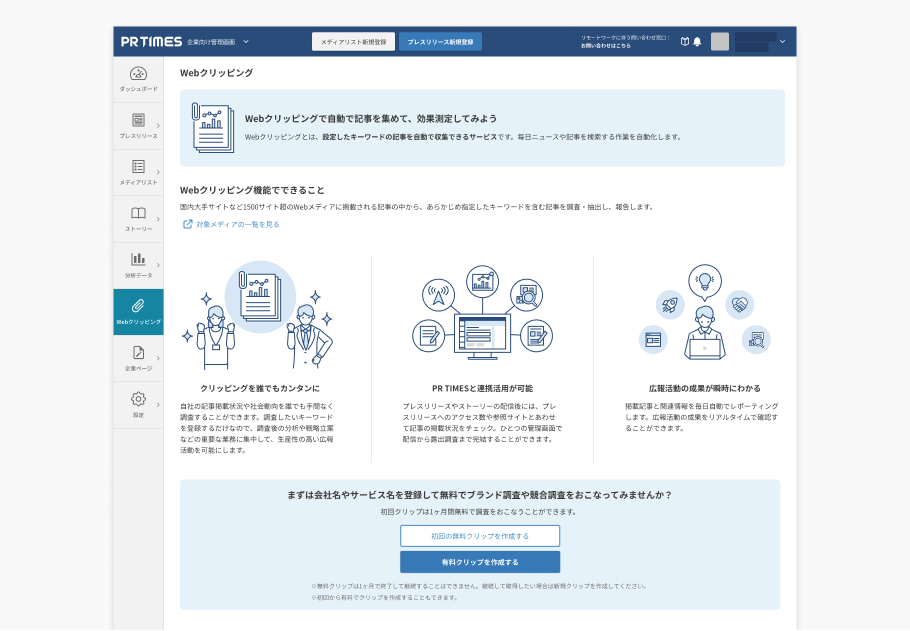Click 初回の無料クリップを作成する button
910x631 pixels.
[480, 536]
